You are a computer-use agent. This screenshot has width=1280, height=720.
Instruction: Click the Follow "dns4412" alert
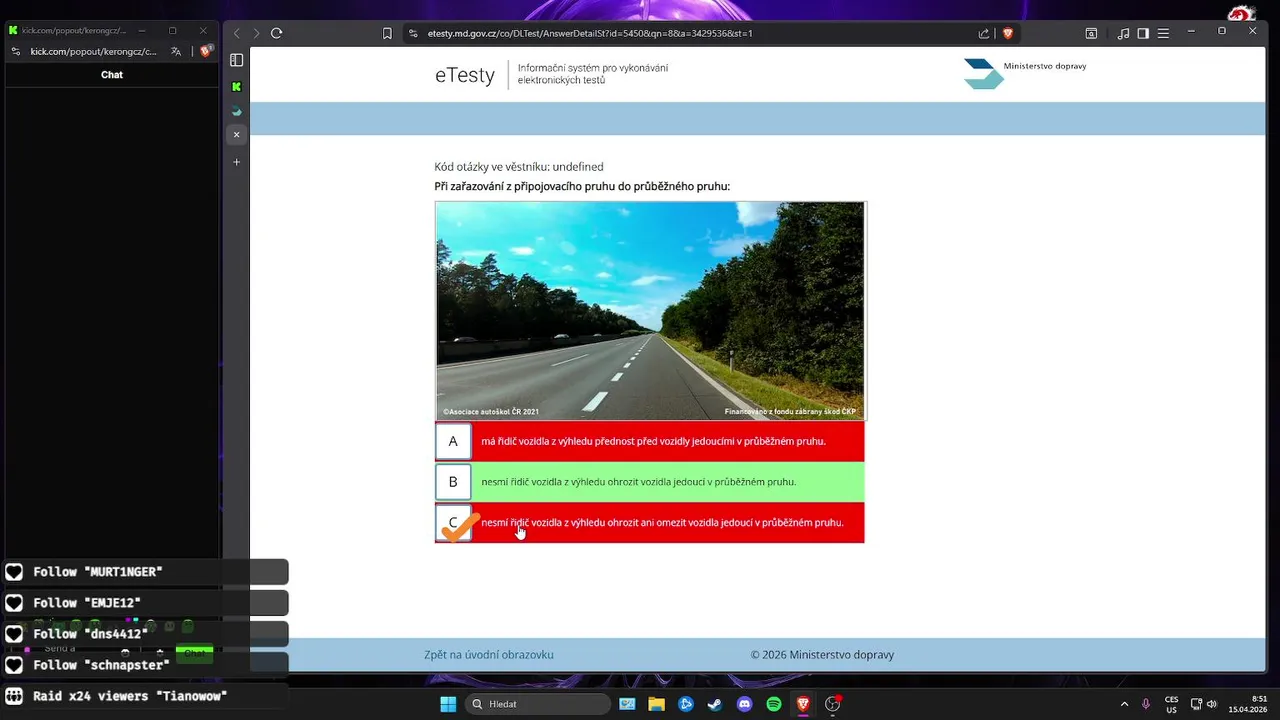tap(145, 634)
